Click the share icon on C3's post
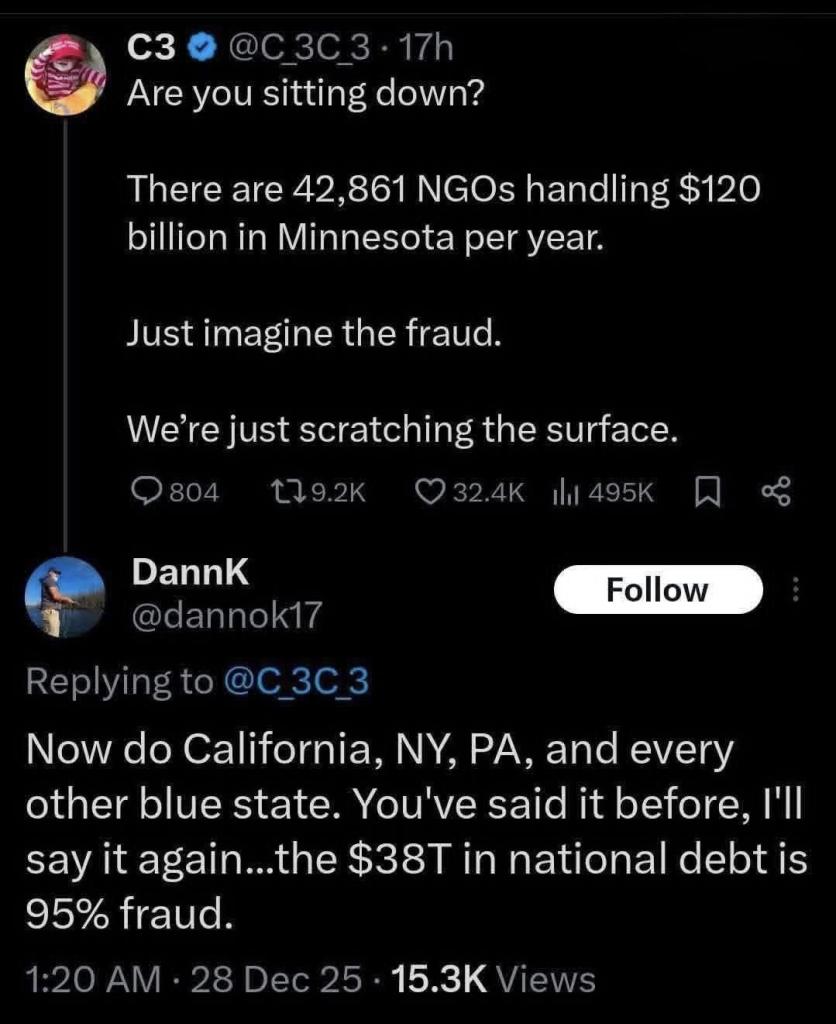 coord(775,492)
